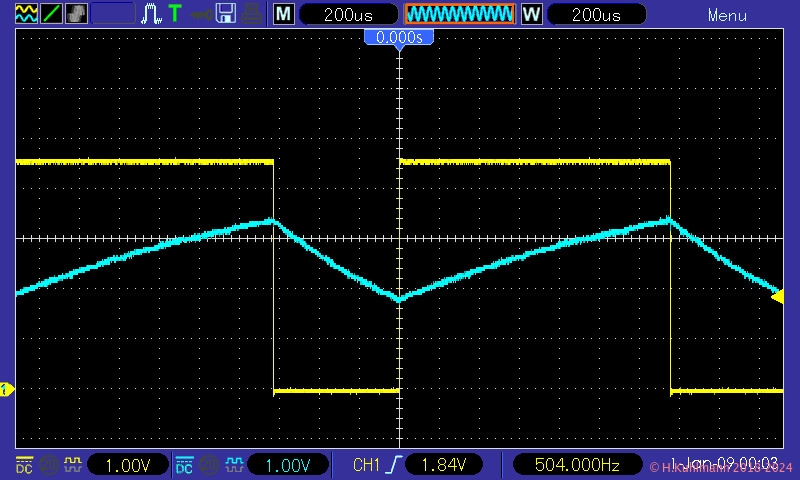Click the printer icon
The image size is (800, 480).
(x=252, y=14)
